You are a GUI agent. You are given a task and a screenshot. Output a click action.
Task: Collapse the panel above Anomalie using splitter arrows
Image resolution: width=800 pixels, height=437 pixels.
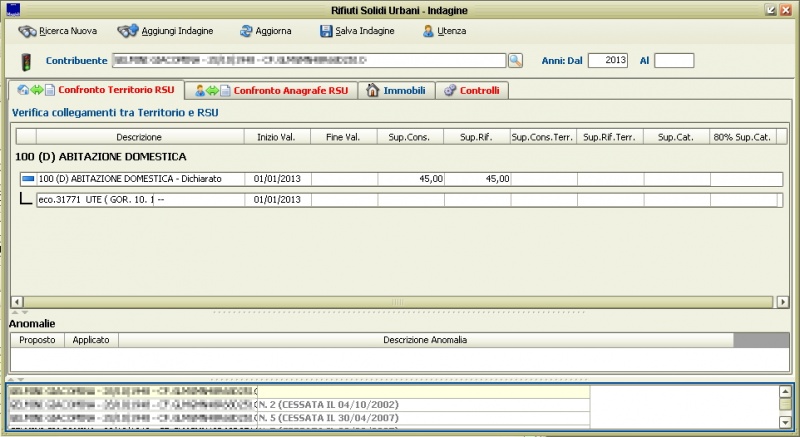coord(17,312)
